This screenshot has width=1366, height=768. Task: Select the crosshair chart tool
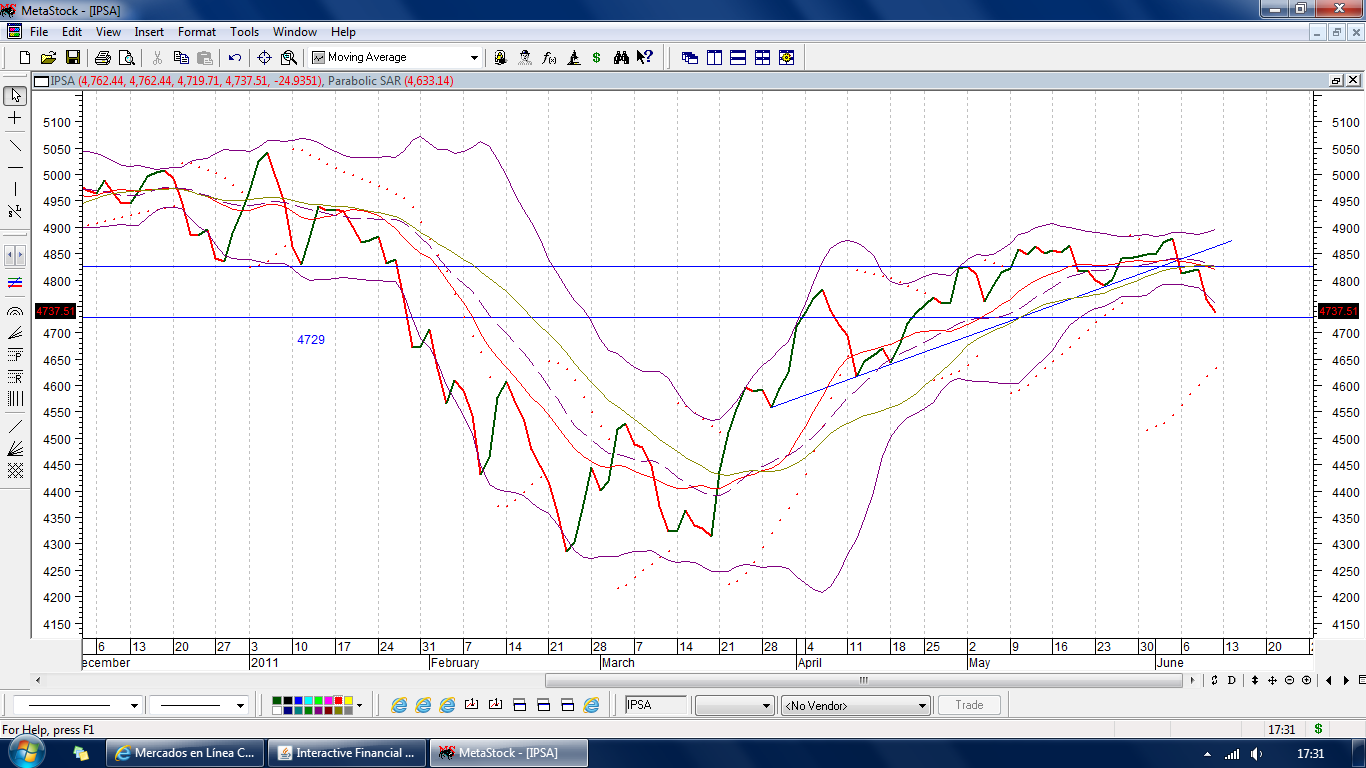(x=265, y=58)
